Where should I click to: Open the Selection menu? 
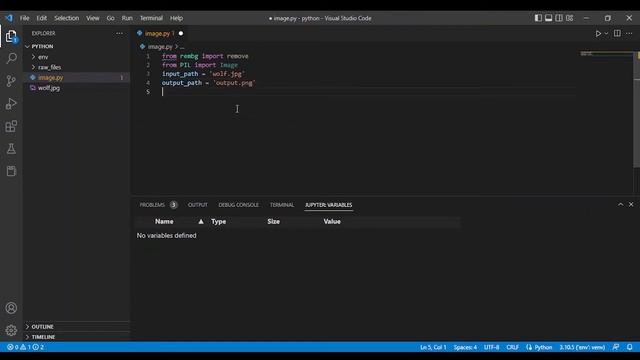click(67, 18)
